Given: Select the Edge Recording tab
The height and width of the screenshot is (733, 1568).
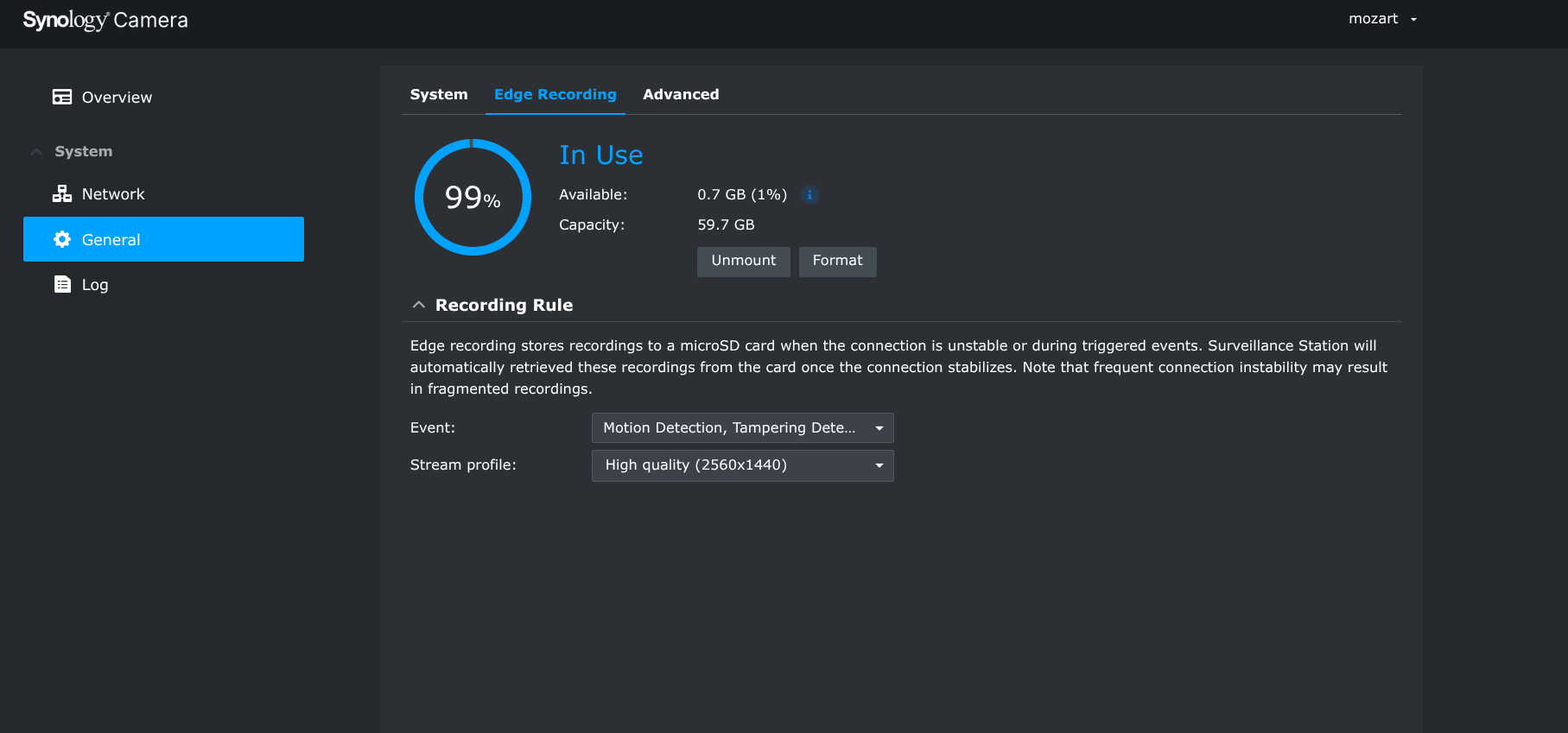Looking at the screenshot, I should [555, 94].
